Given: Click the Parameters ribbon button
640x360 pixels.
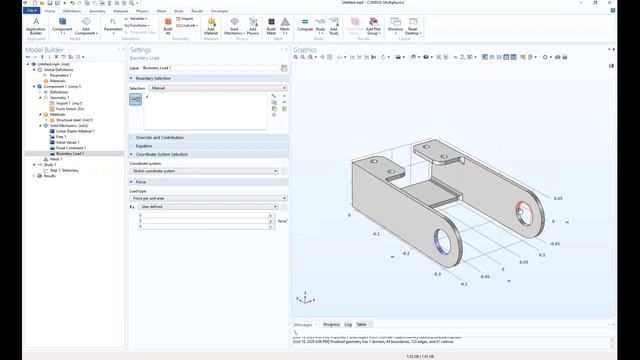Looking at the screenshot, I should point(113,25).
